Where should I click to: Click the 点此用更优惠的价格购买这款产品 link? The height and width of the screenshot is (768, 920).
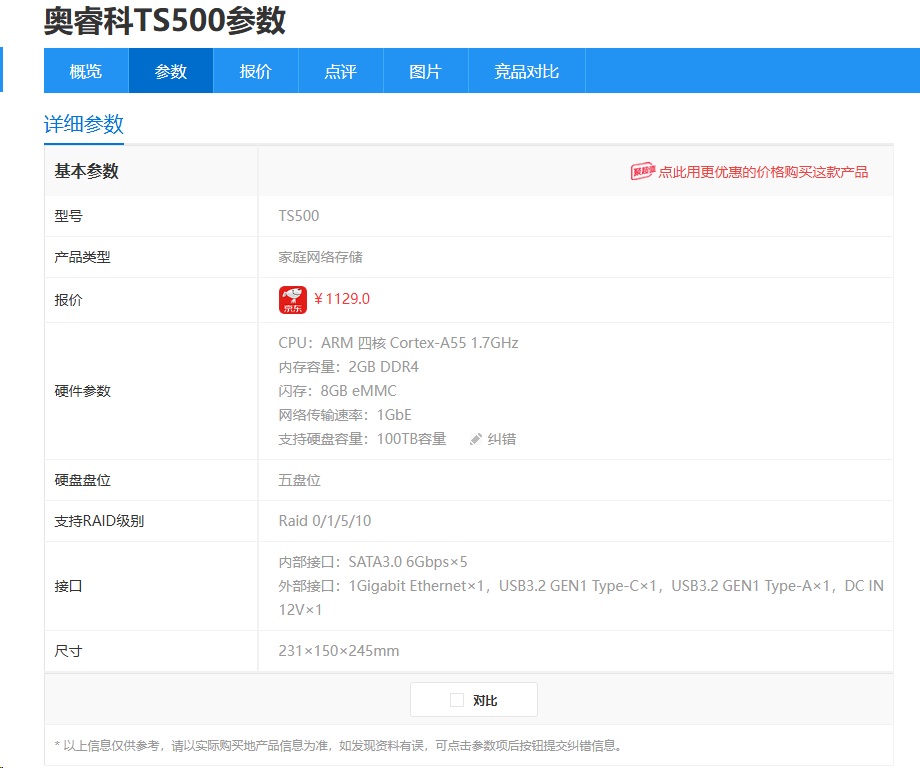763,172
